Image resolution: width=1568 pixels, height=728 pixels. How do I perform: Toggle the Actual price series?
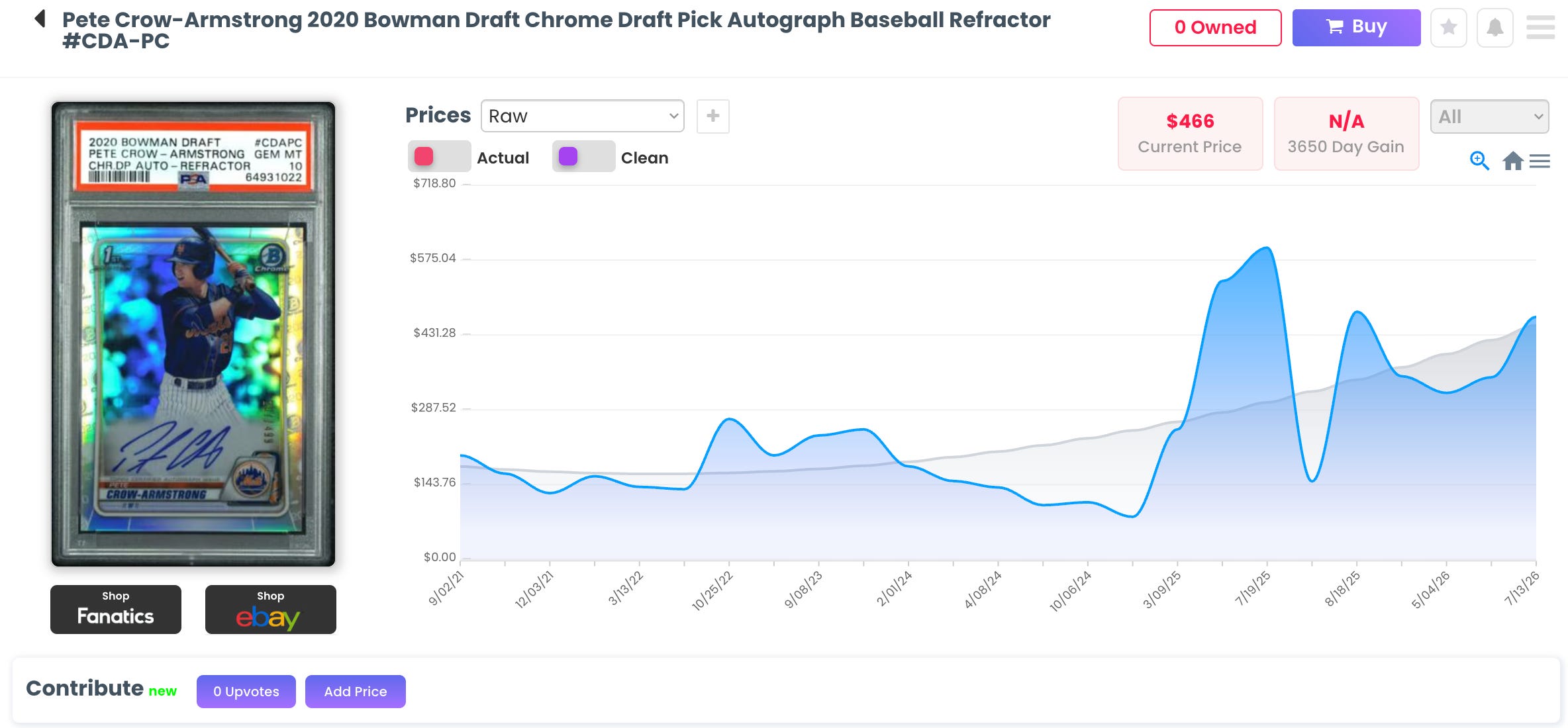tap(468, 157)
